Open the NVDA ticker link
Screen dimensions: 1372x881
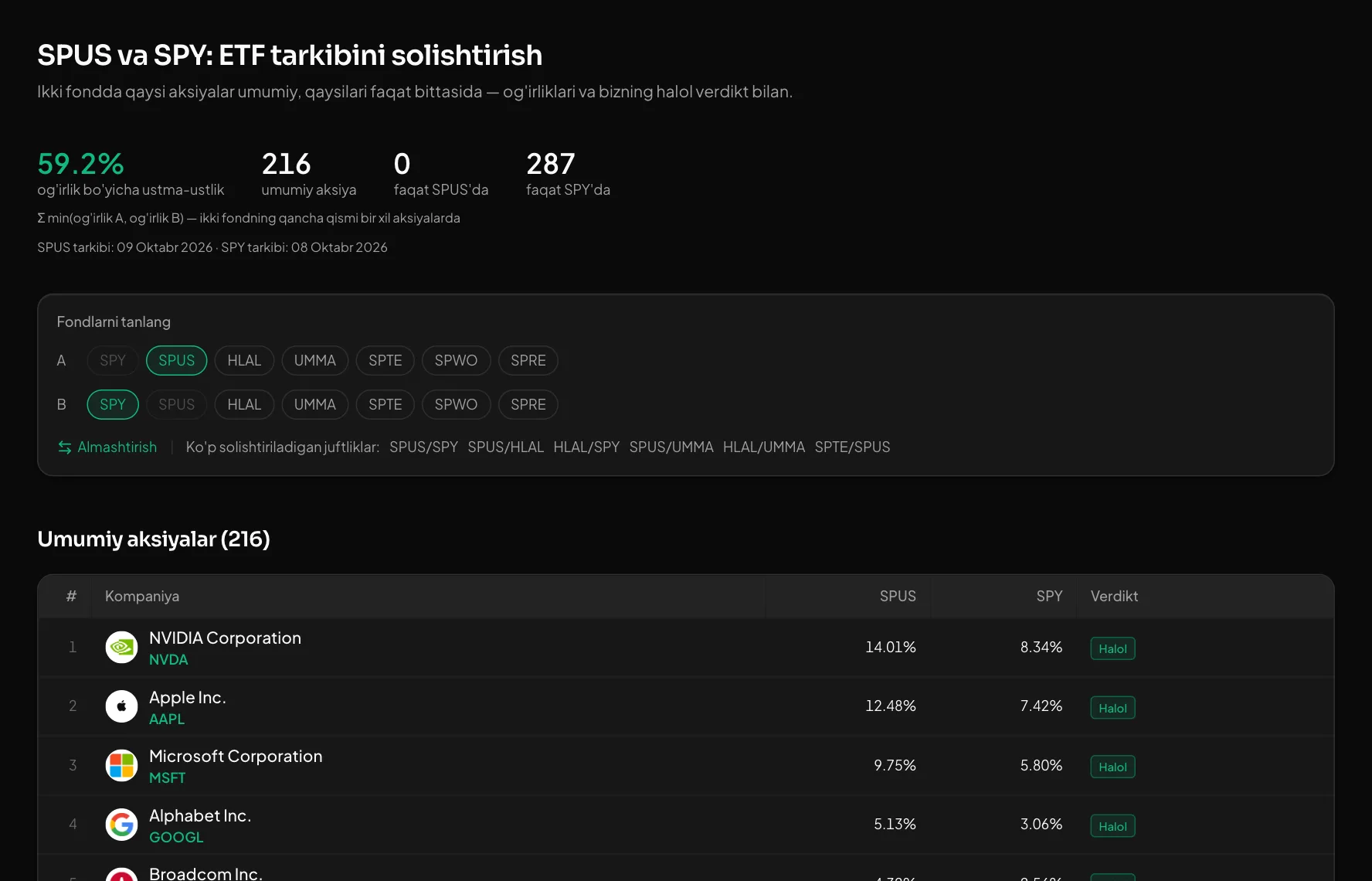tap(168, 660)
